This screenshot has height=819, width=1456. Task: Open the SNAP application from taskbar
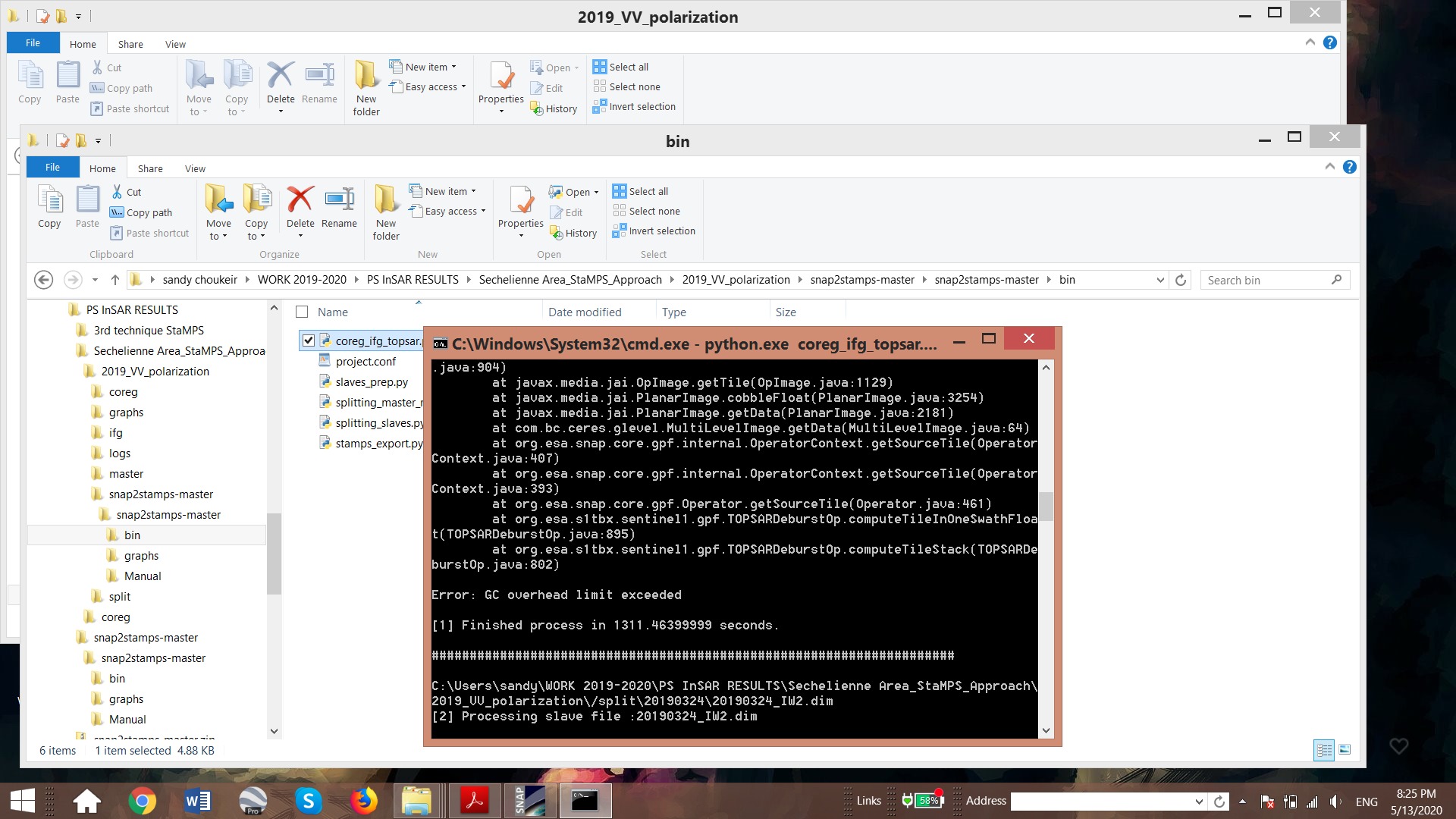[x=529, y=801]
